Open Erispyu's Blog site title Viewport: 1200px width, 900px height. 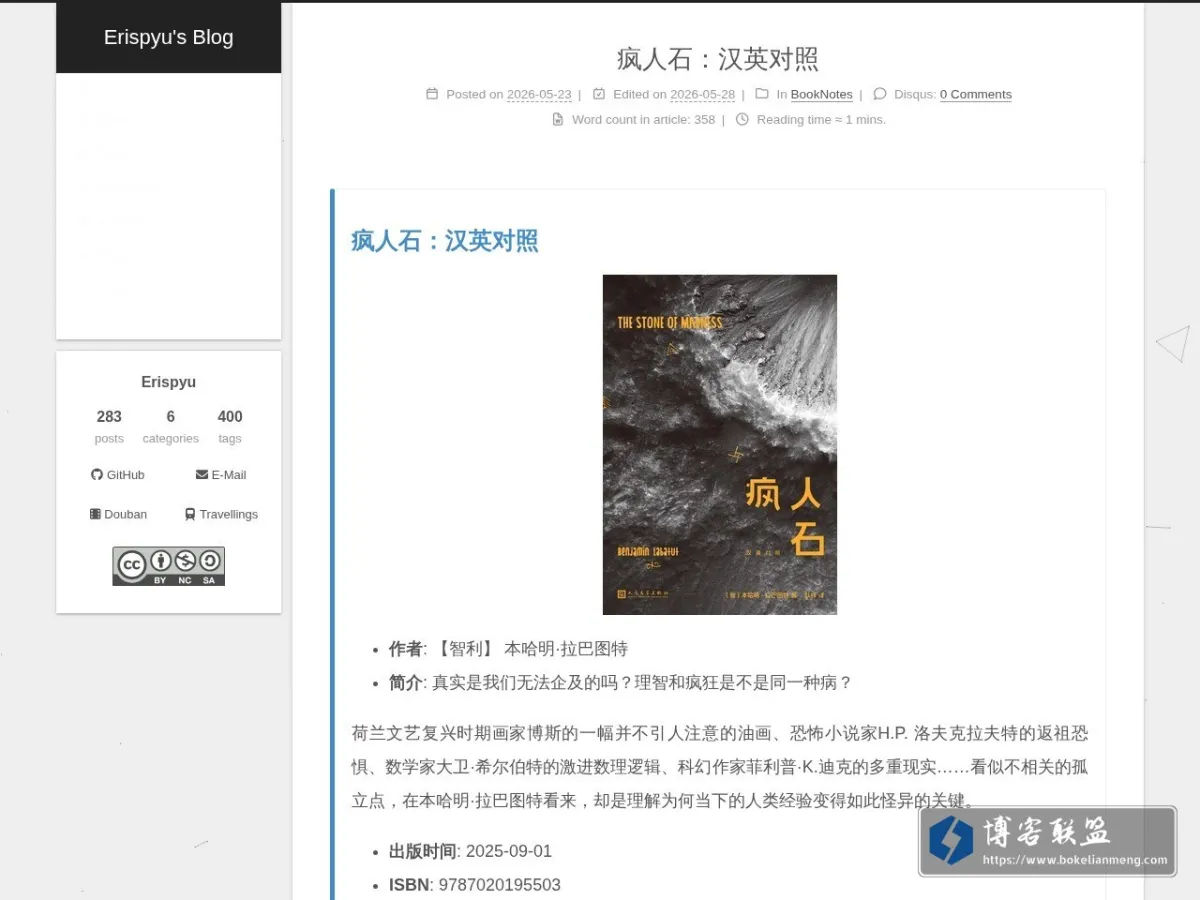tap(168, 37)
